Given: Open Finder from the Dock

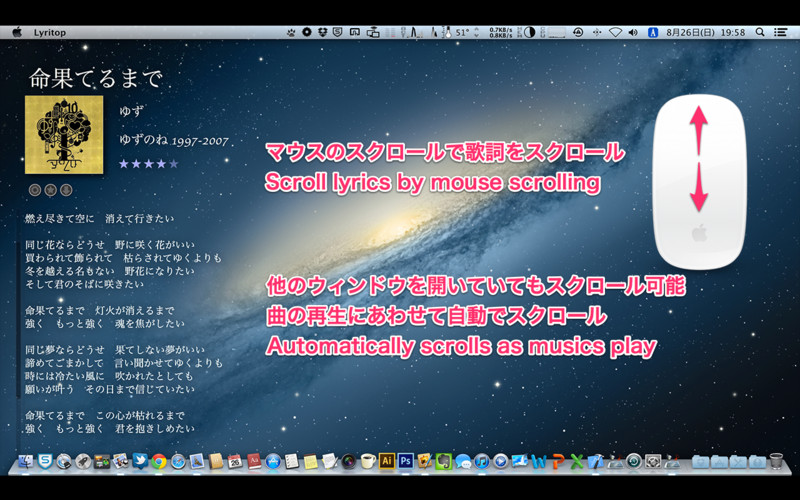Looking at the screenshot, I should coord(26,461).
